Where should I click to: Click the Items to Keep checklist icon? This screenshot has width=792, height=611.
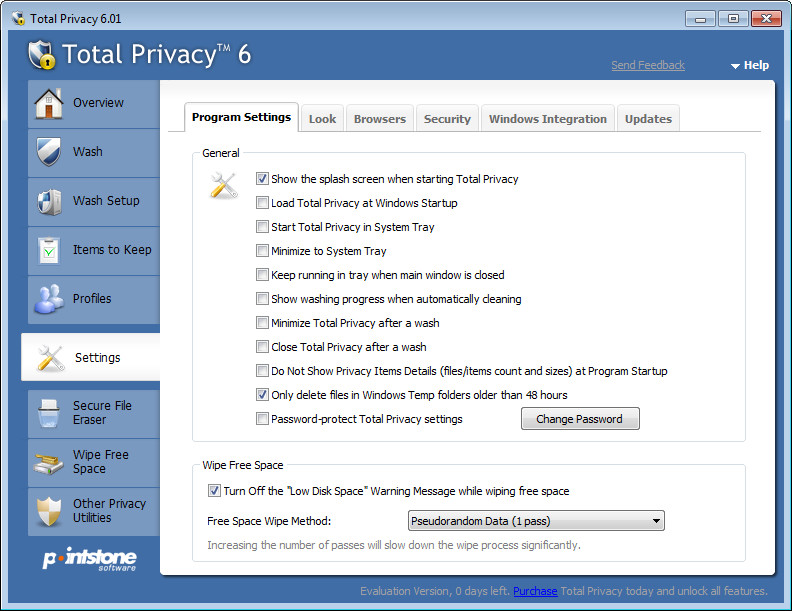49,250
